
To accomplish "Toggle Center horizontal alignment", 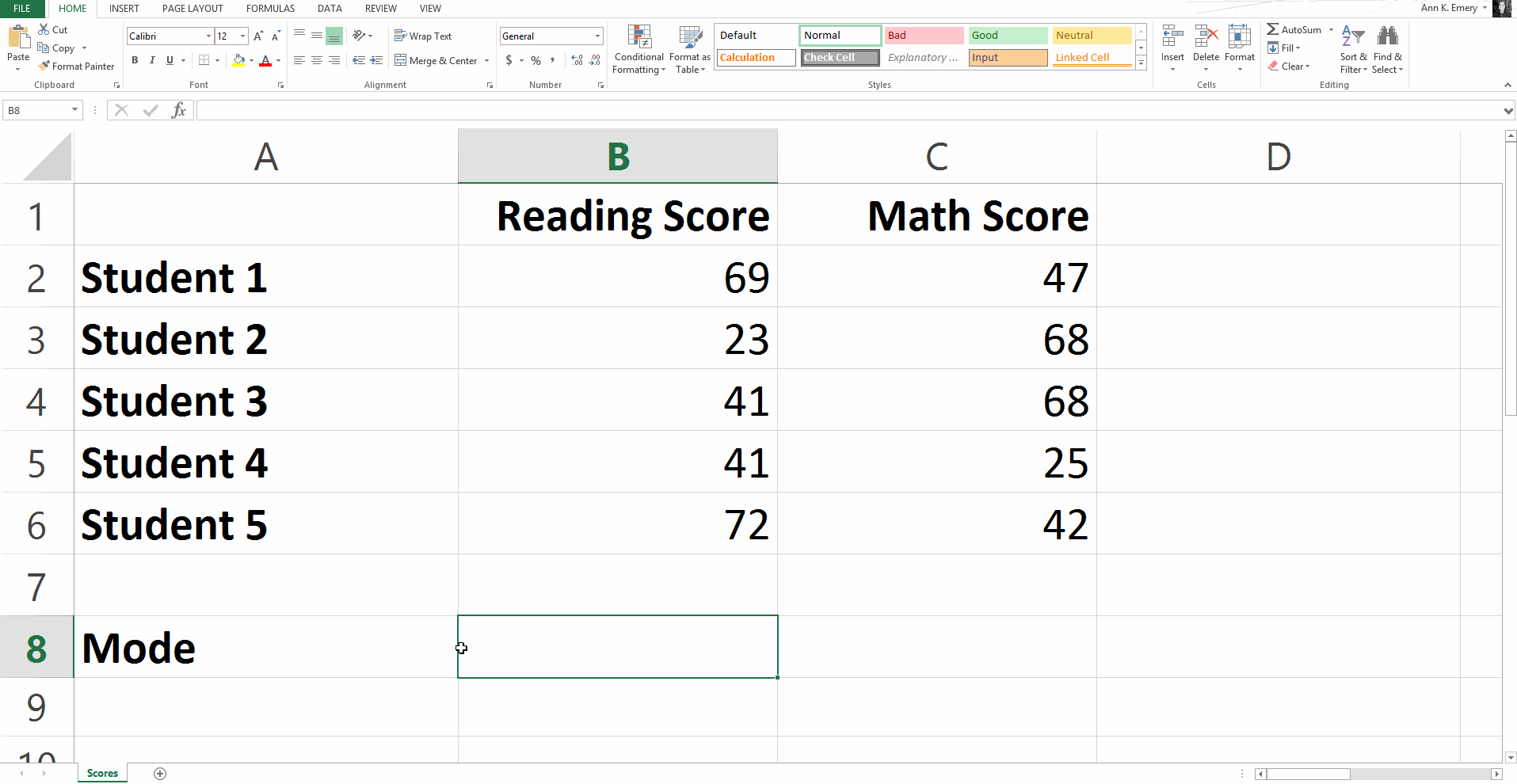I will [317, 60].
